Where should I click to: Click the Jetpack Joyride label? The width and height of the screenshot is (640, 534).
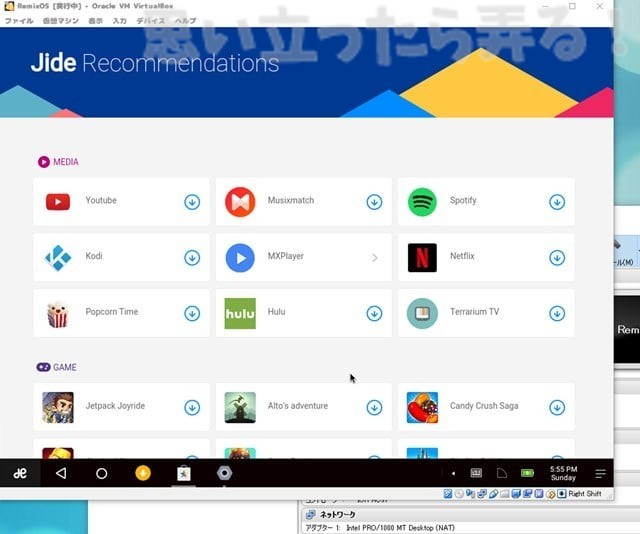click(115, 406)
